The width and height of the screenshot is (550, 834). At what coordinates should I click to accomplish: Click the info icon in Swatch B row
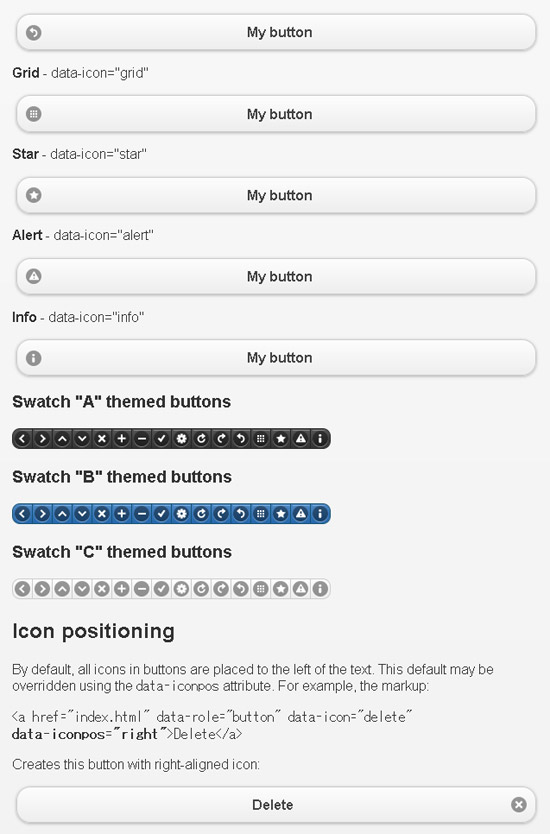320,514
